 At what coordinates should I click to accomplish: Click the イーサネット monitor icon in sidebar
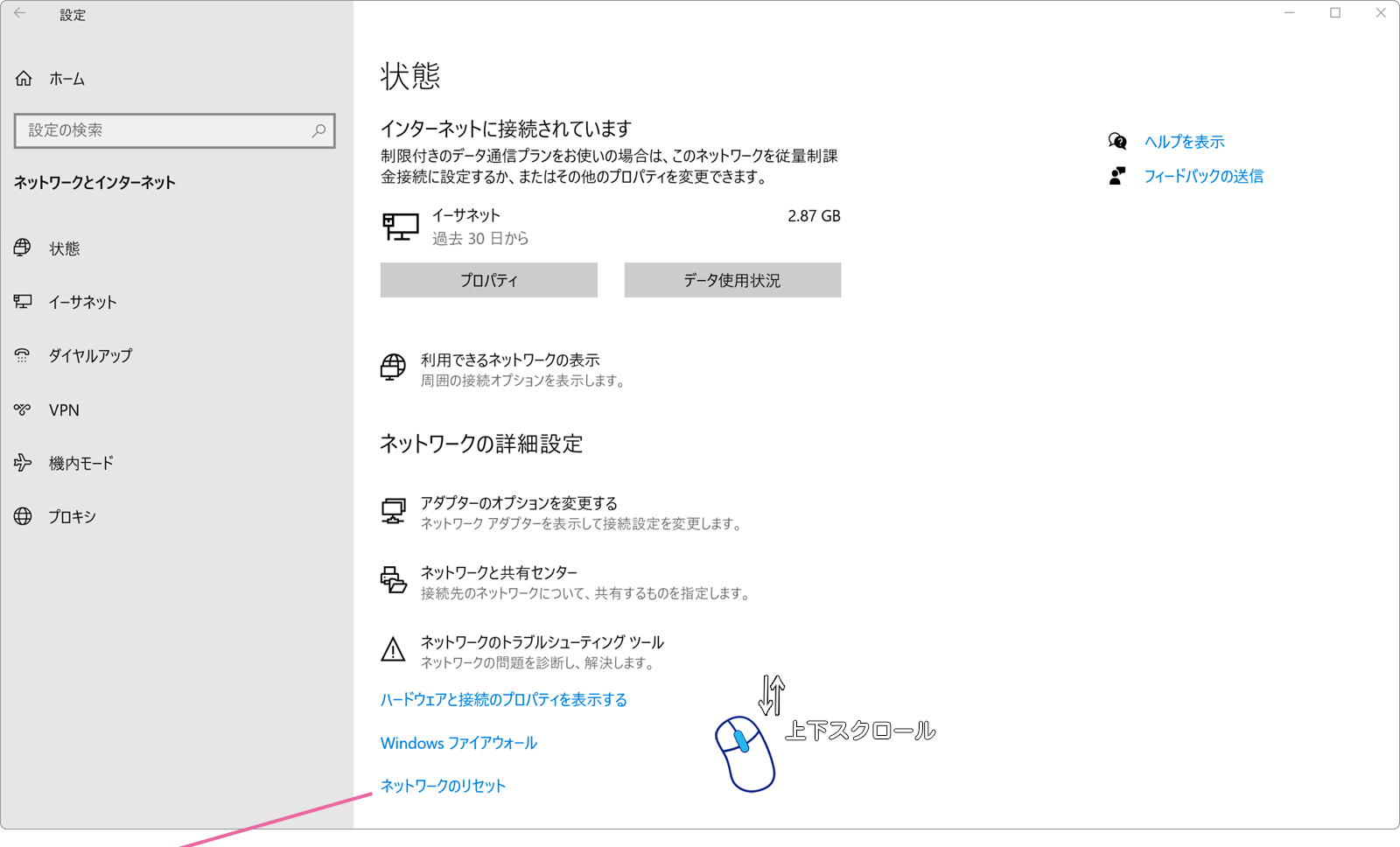click(23, 302)
